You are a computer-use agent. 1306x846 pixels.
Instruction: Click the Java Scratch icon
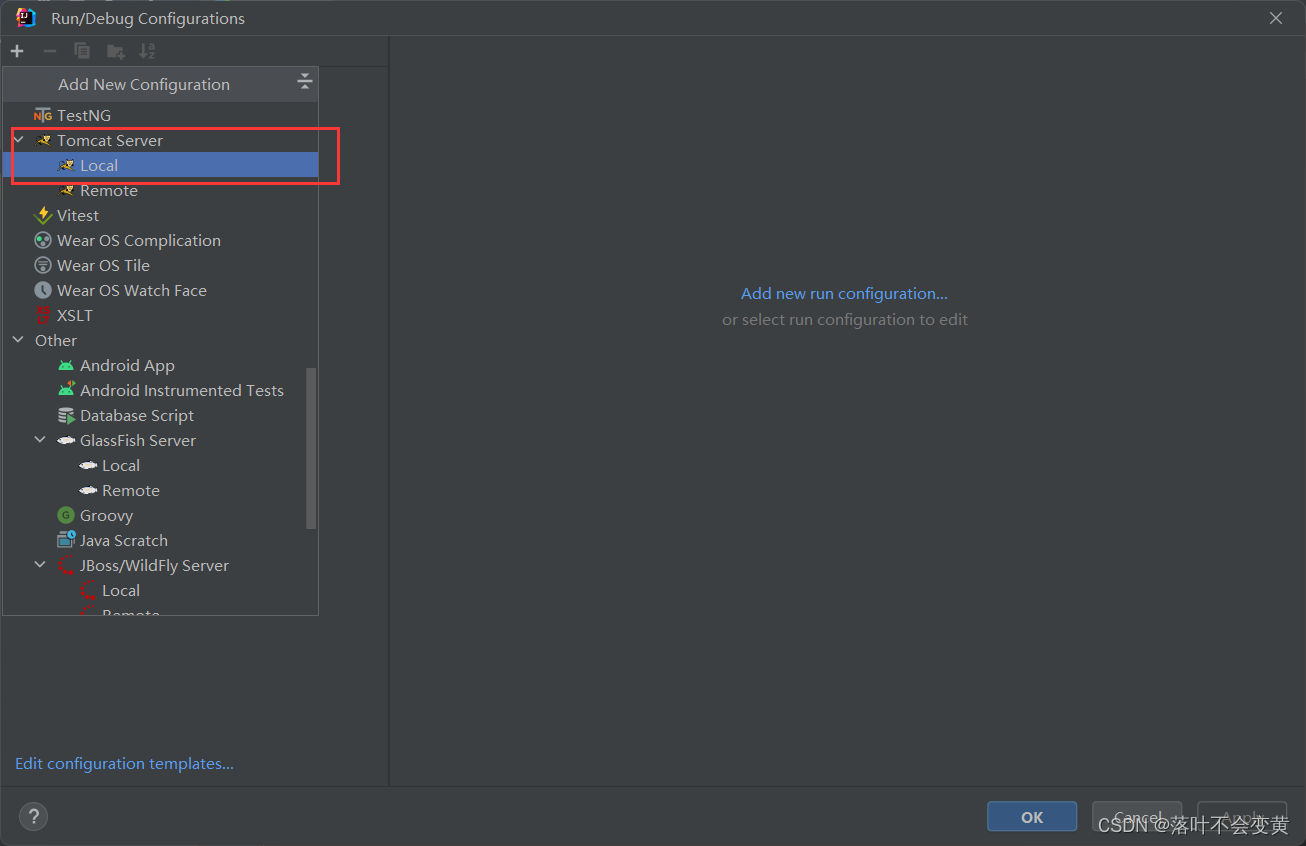66,541
